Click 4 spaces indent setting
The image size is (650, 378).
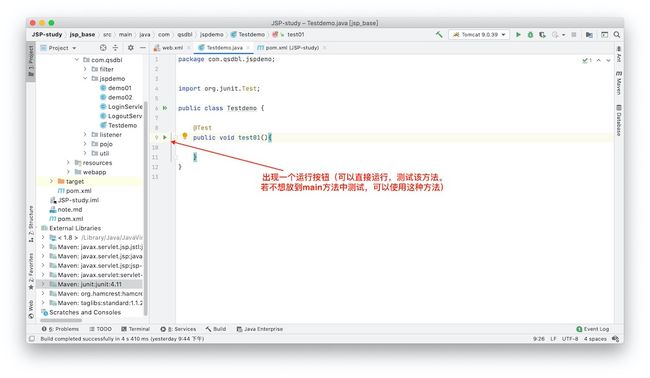tap(595, 339)
